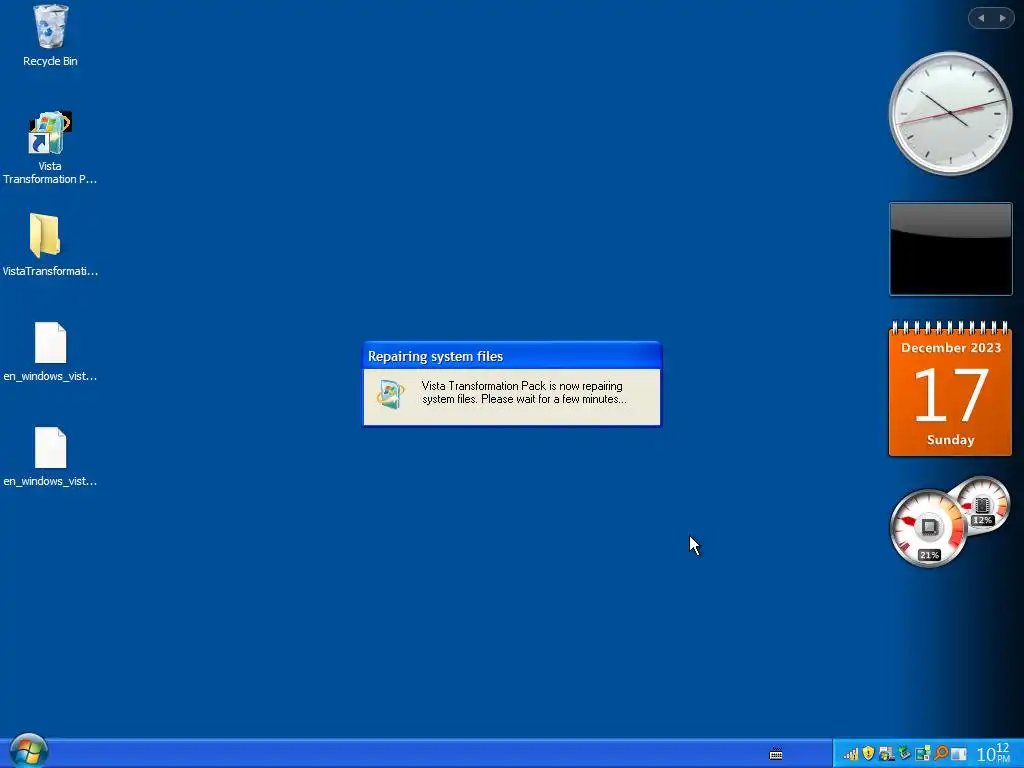Image resolution: width=1024 pixels, height=768 pixels.
Task: Click the Safely Remove Hardware tray icon
Action: click(904, 754)
